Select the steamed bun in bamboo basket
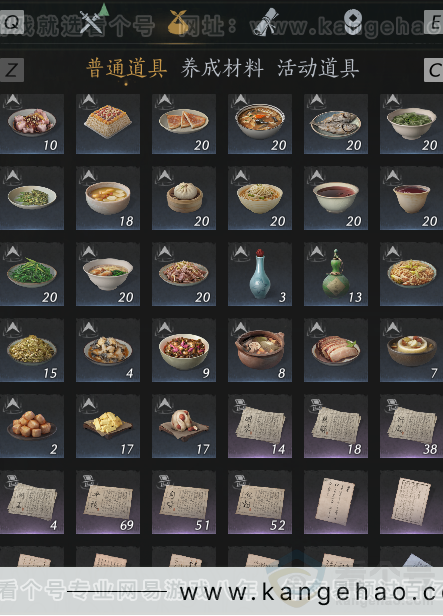 click(x=184, y=198)
